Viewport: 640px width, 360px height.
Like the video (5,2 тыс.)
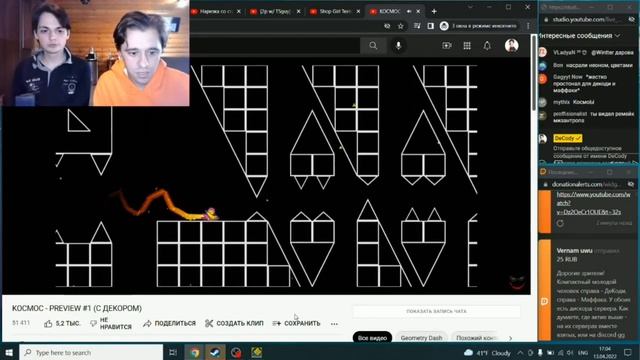pyautogui.click(x=62, y=323)
